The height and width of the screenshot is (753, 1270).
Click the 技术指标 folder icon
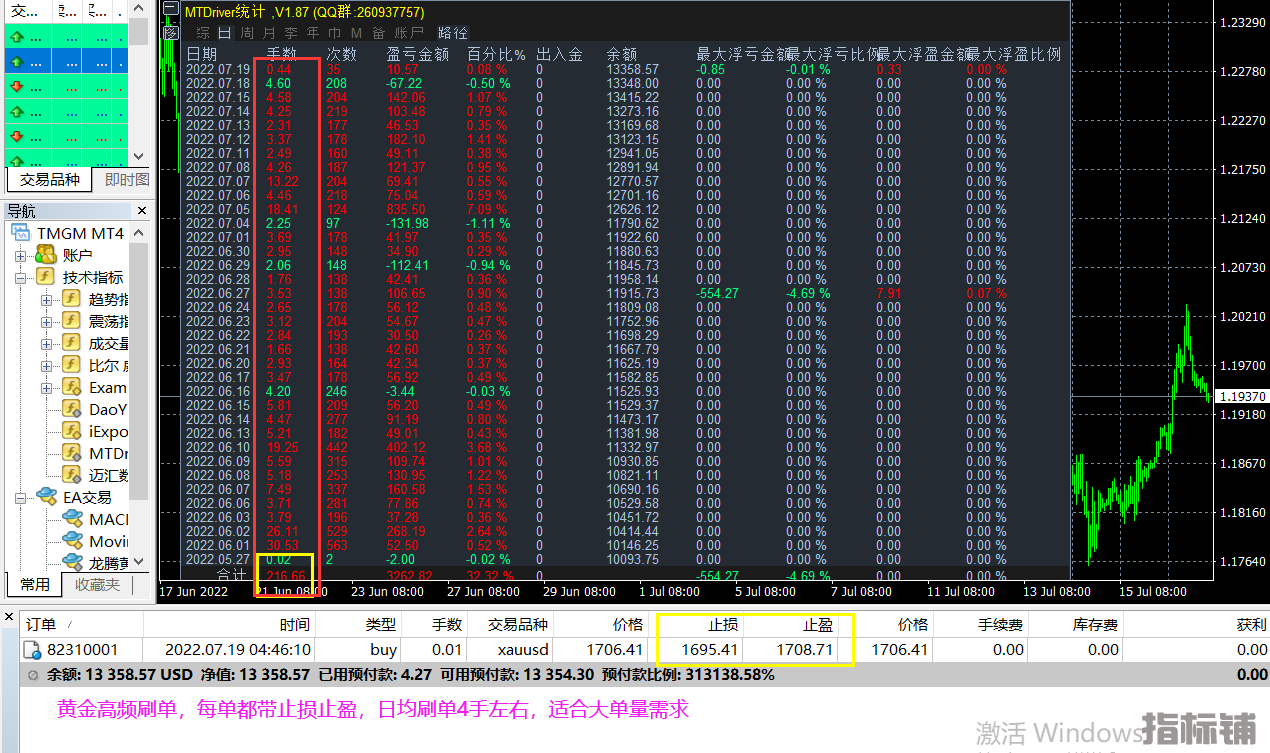click(45, 277)
